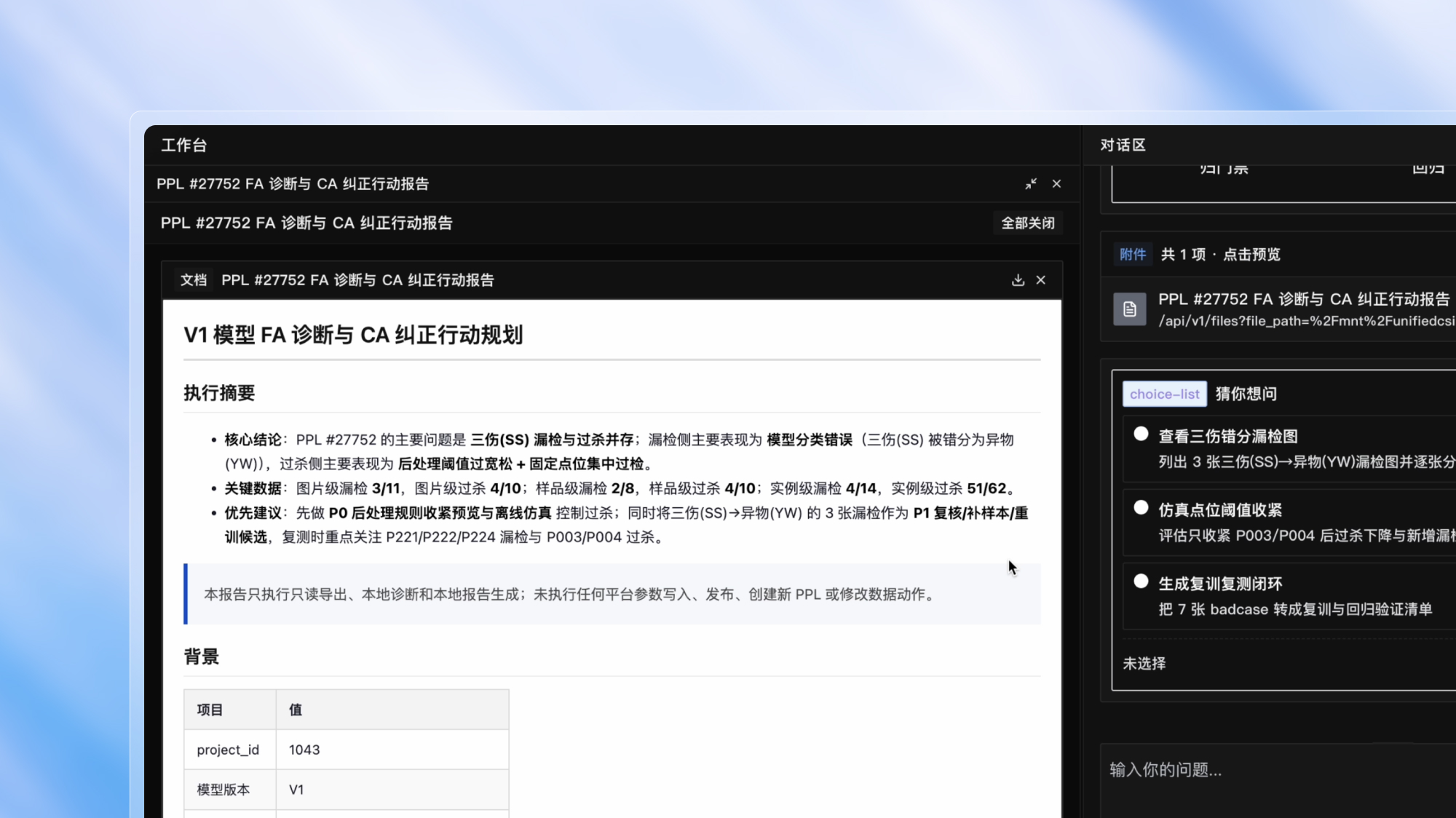Click the 模型版本 table cell
The width and height of the screenshot is (1456, 818).
(x=229, y=790)
